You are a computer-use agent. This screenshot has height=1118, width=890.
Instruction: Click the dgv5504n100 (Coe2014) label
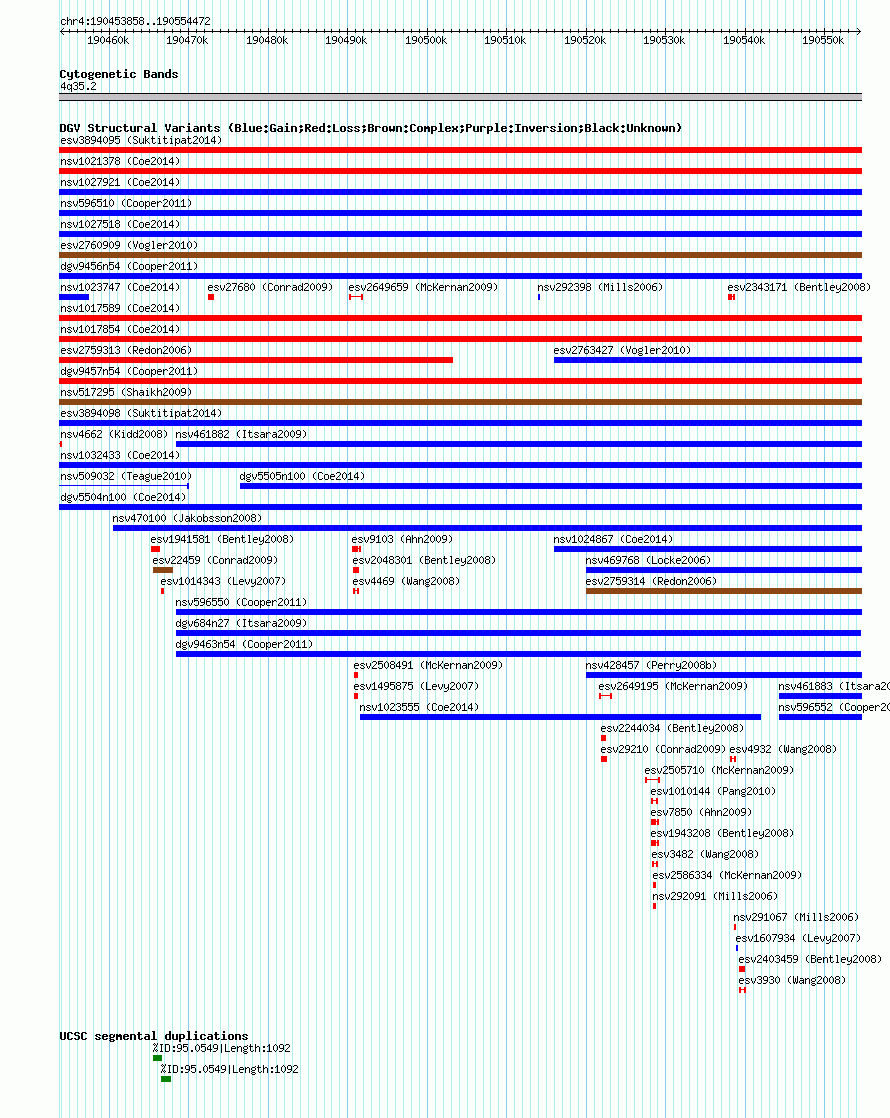(x=123, y=497)
